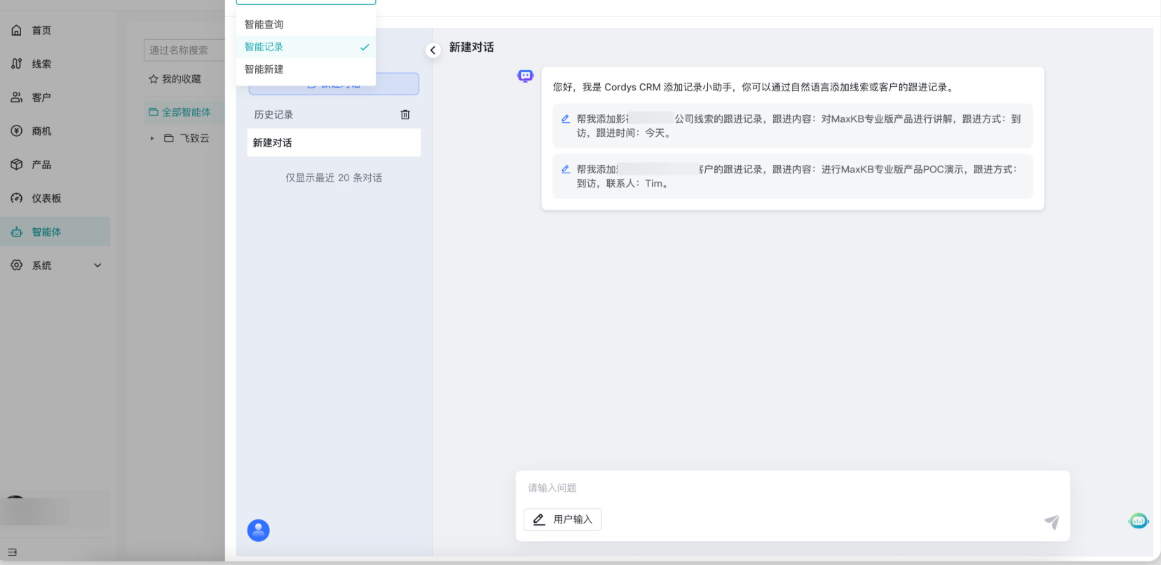The image size is (1161, 565).
Task: Expand the 飞致云 folder triangle
Action: click(153, 138)
